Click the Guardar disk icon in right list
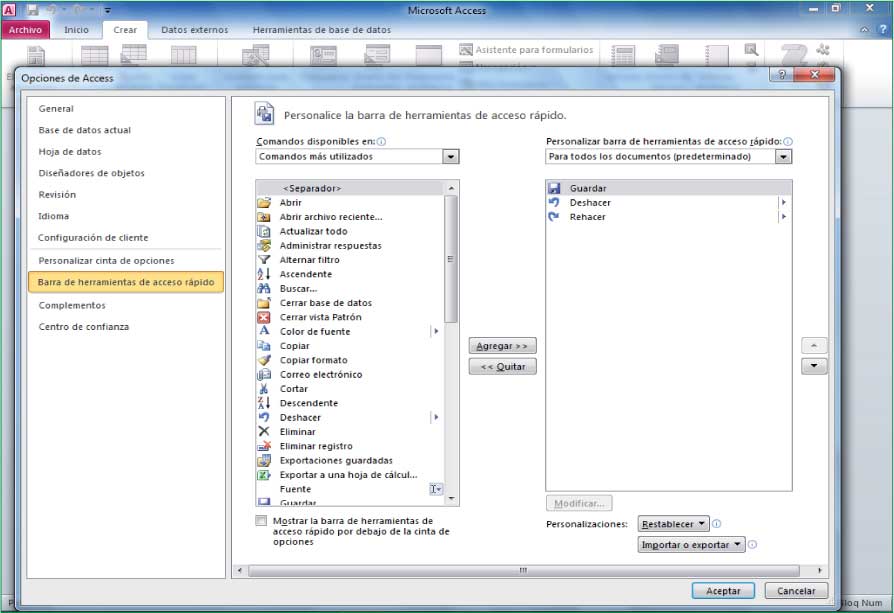The height and width of the screenshot is (613, 894). tap(554, 188)
